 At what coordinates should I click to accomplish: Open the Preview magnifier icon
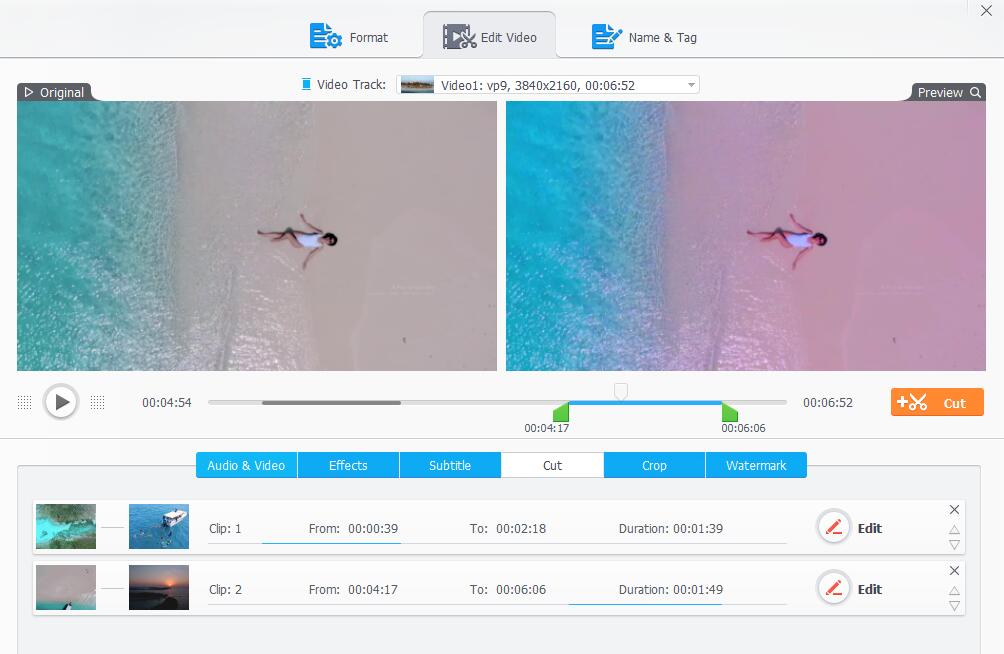tap(976, 91)
